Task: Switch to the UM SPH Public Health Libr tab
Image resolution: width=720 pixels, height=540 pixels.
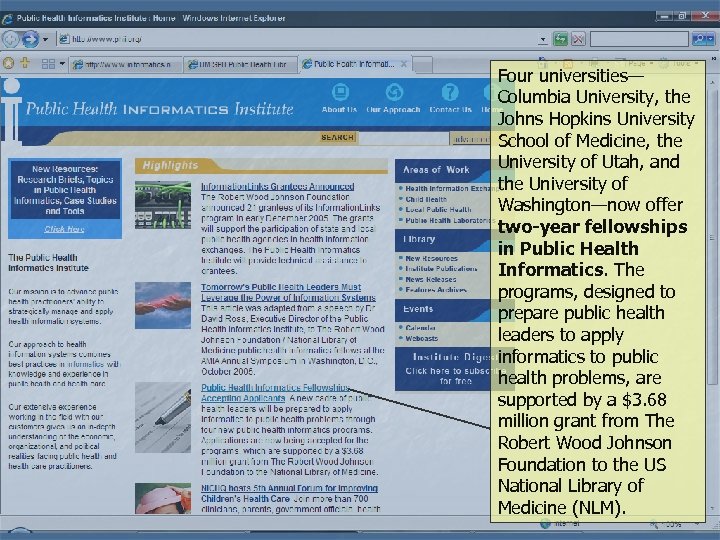Action: [x=241, y=65]
